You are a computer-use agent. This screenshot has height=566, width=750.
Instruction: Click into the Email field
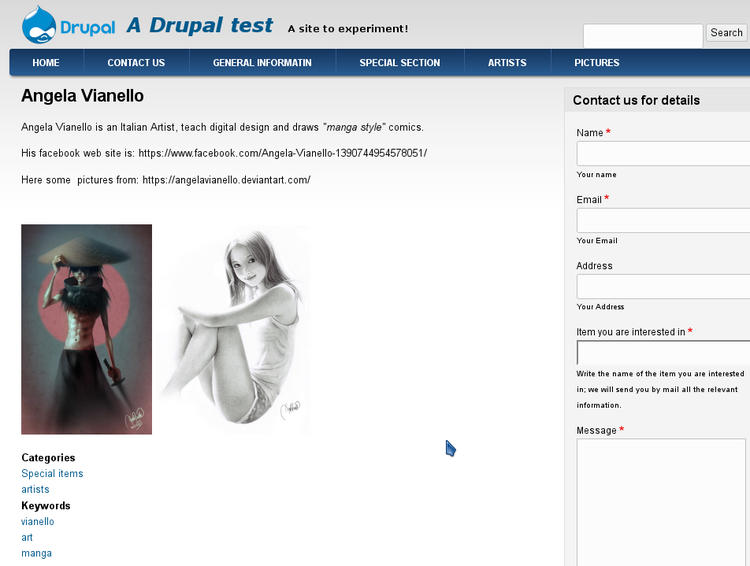coord(663,221)
